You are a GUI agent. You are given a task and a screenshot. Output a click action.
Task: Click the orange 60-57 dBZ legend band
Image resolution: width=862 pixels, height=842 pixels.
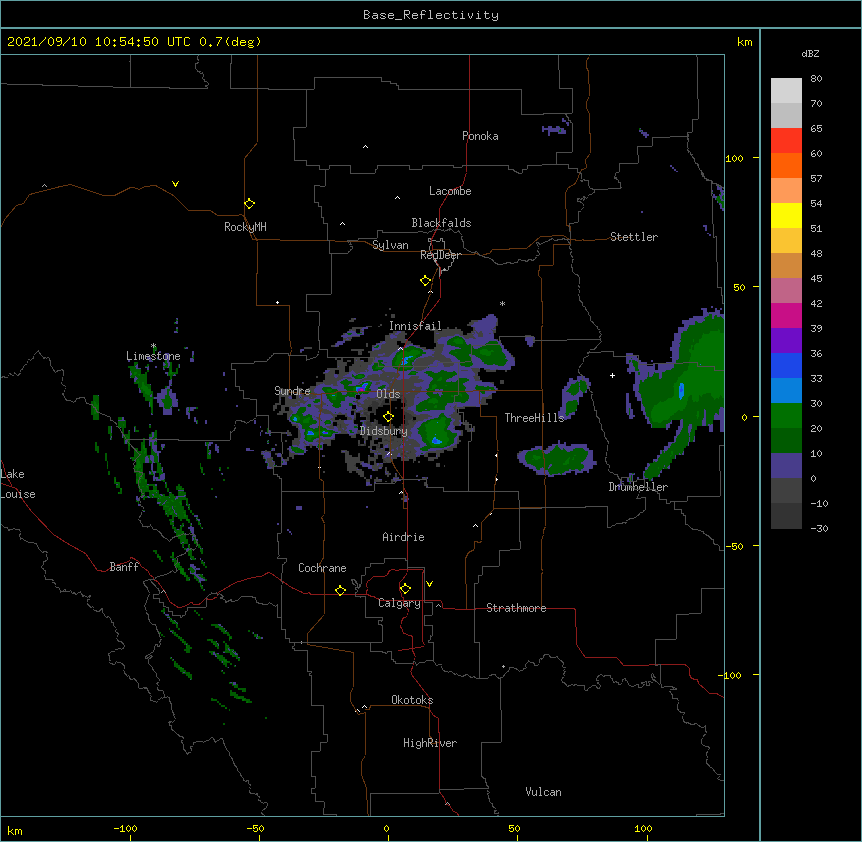pos(786,165)
